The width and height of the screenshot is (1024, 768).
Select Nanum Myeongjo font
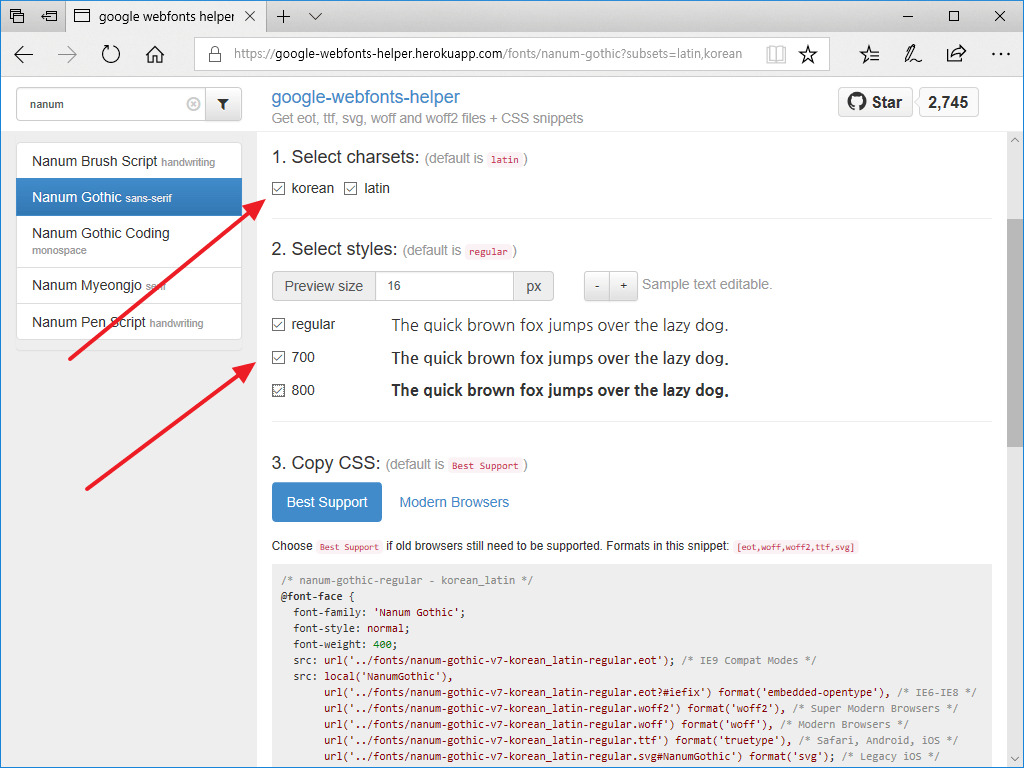129,285
